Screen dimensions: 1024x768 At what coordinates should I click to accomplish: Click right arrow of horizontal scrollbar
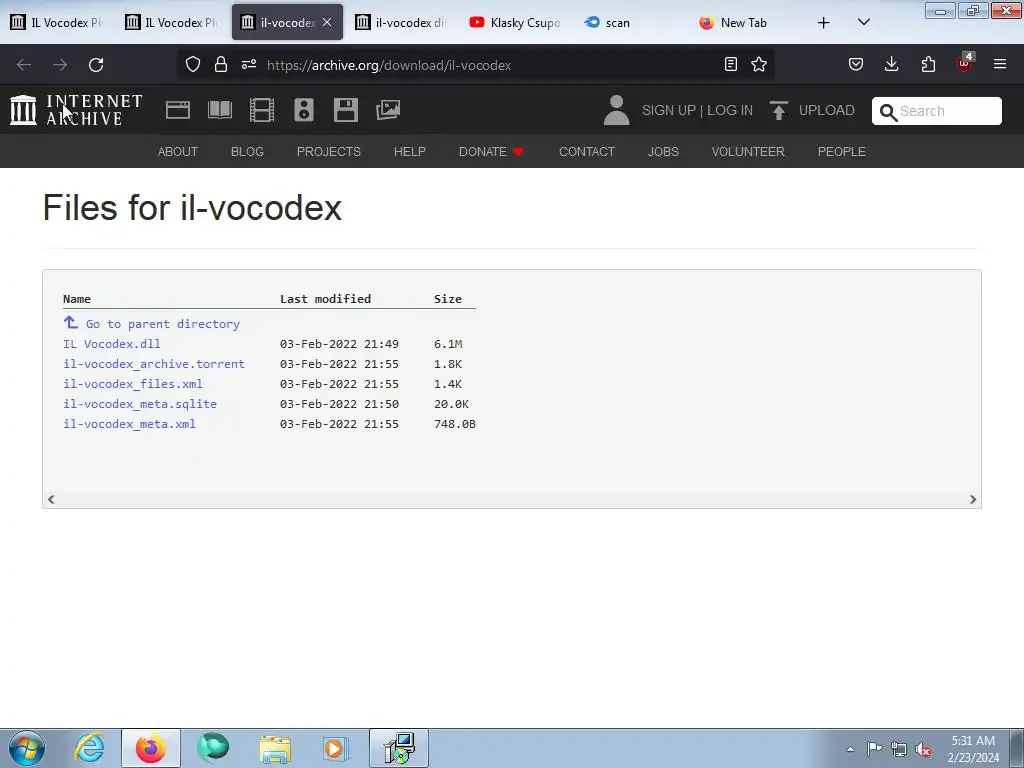pos(972,500)
